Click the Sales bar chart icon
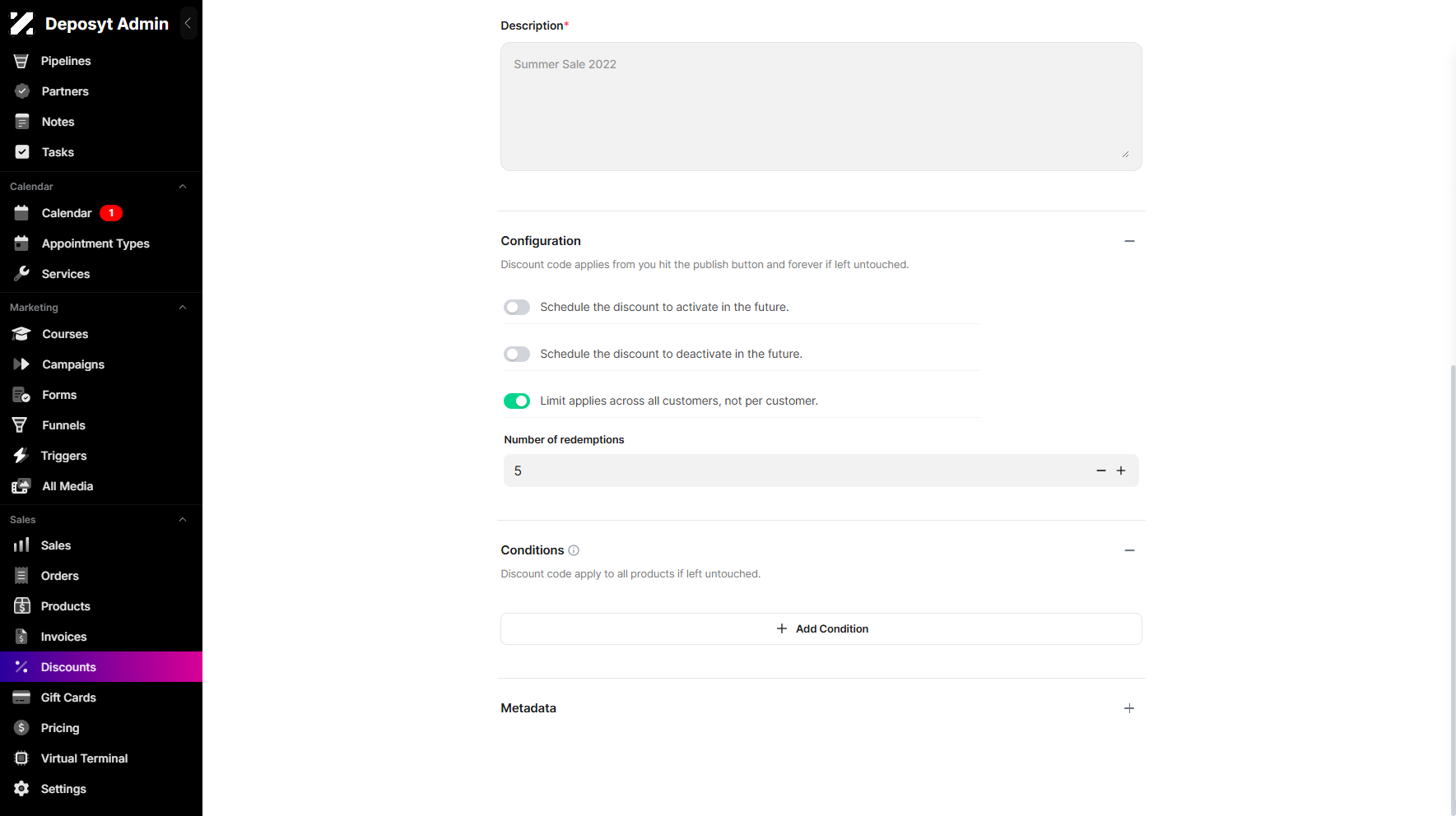The height and width of the screenshot is (816, 1456). (x=21, y=545)
